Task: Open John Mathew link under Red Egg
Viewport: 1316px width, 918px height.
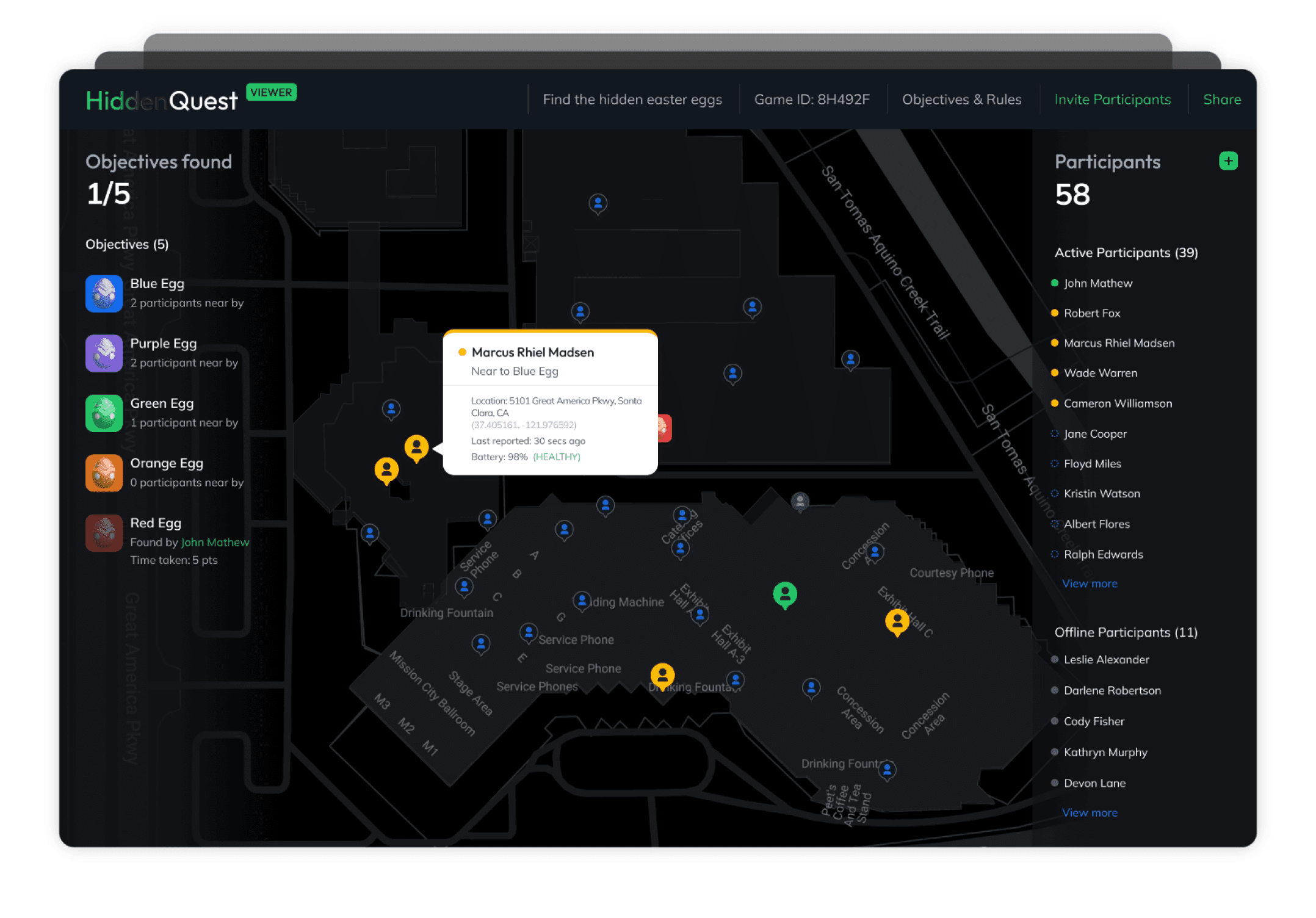Action: [215, 542]
